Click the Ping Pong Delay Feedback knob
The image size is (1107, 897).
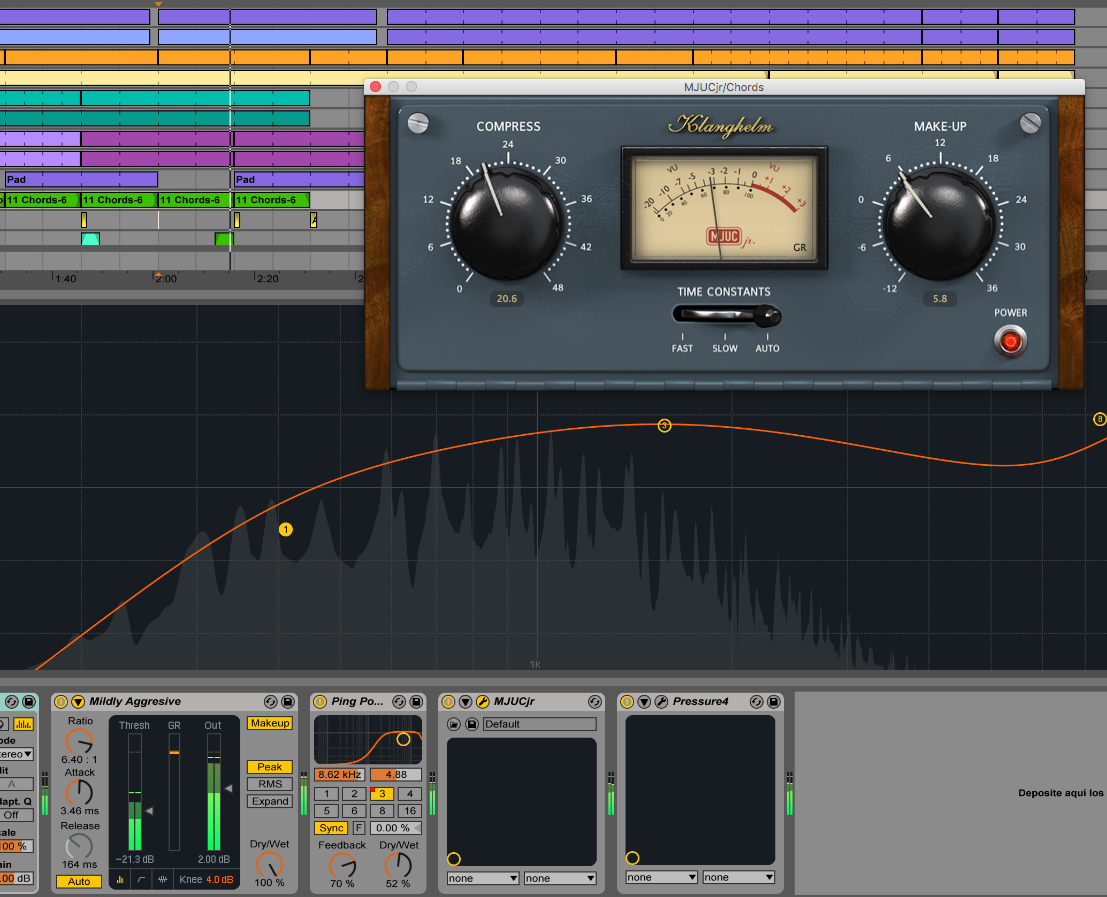(x=342, y=865)
